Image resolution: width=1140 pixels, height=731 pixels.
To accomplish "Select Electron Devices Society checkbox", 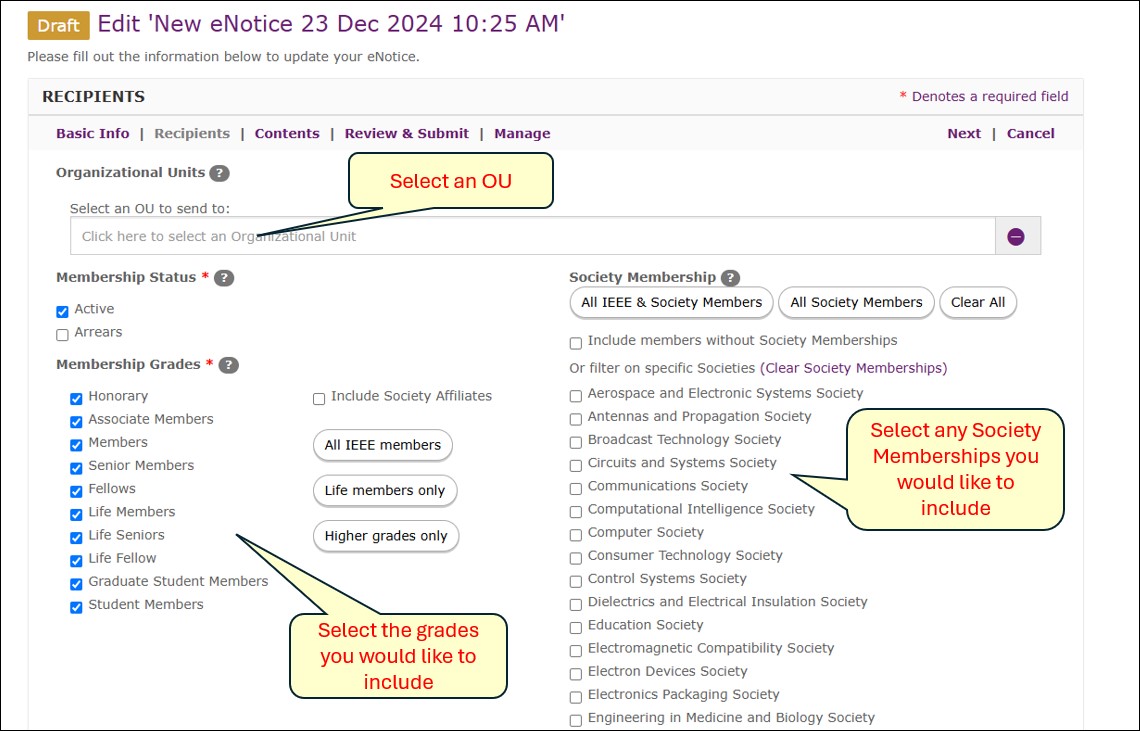I will coord(576,674).
